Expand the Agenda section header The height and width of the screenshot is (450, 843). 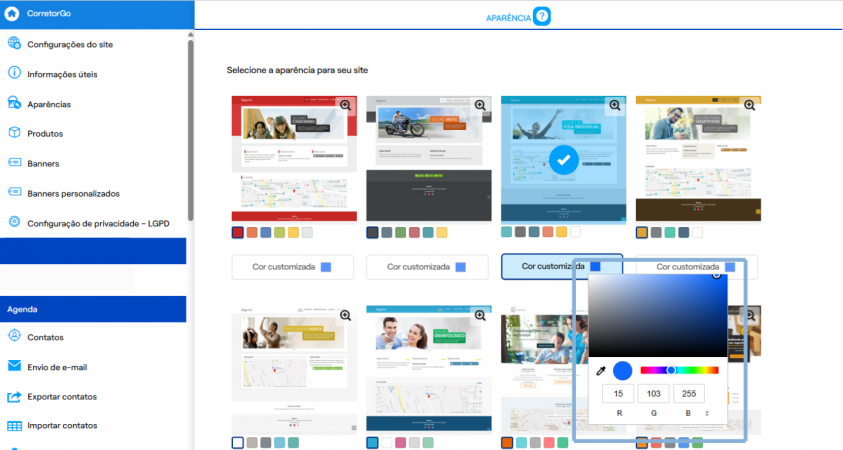point(93,309)
